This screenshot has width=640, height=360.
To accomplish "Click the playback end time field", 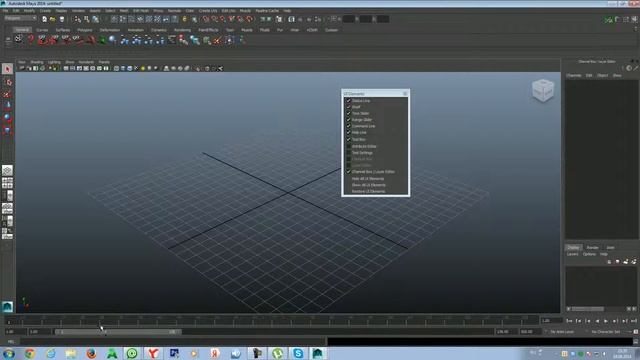I will point(506,332).
